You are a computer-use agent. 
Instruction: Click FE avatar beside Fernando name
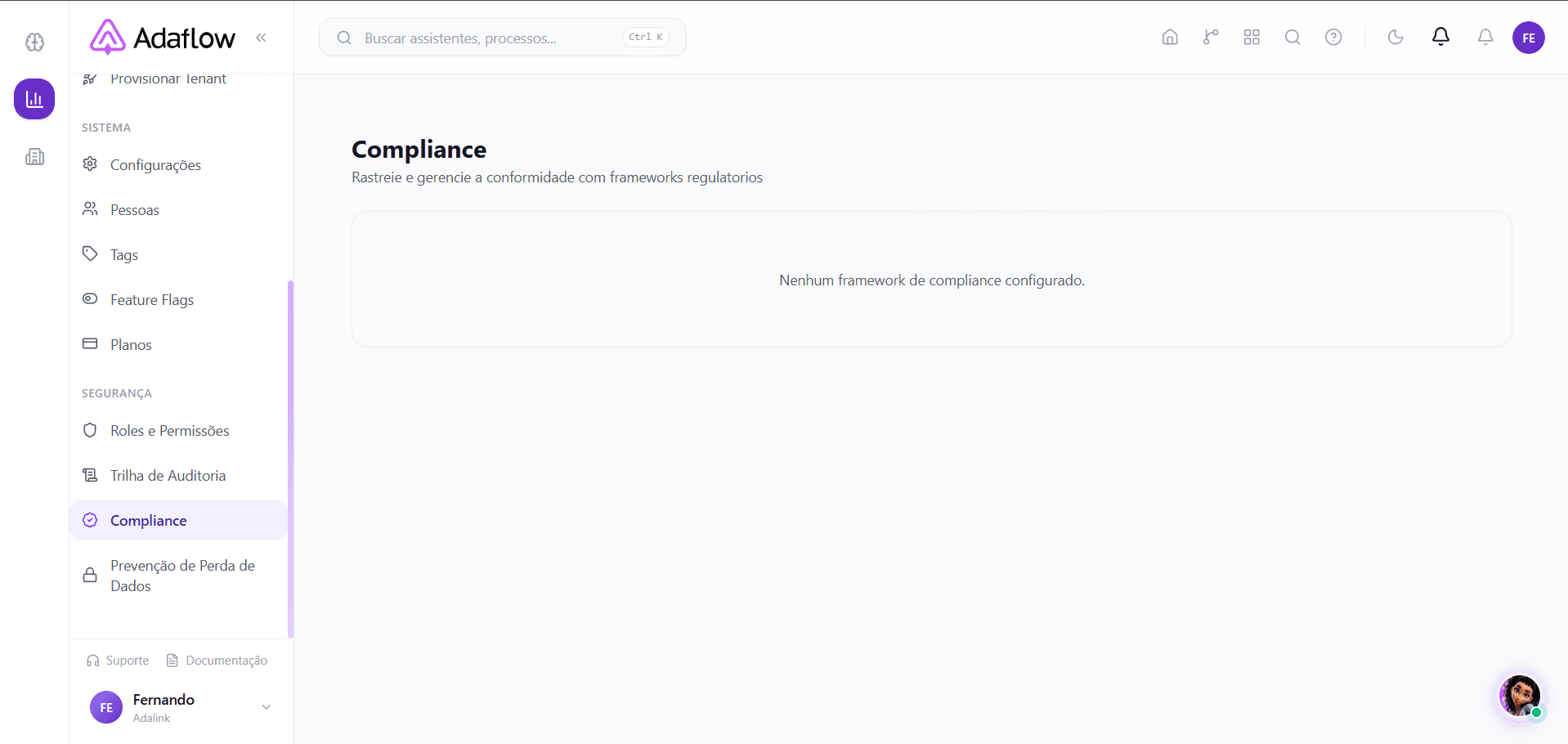coord(106,707)
